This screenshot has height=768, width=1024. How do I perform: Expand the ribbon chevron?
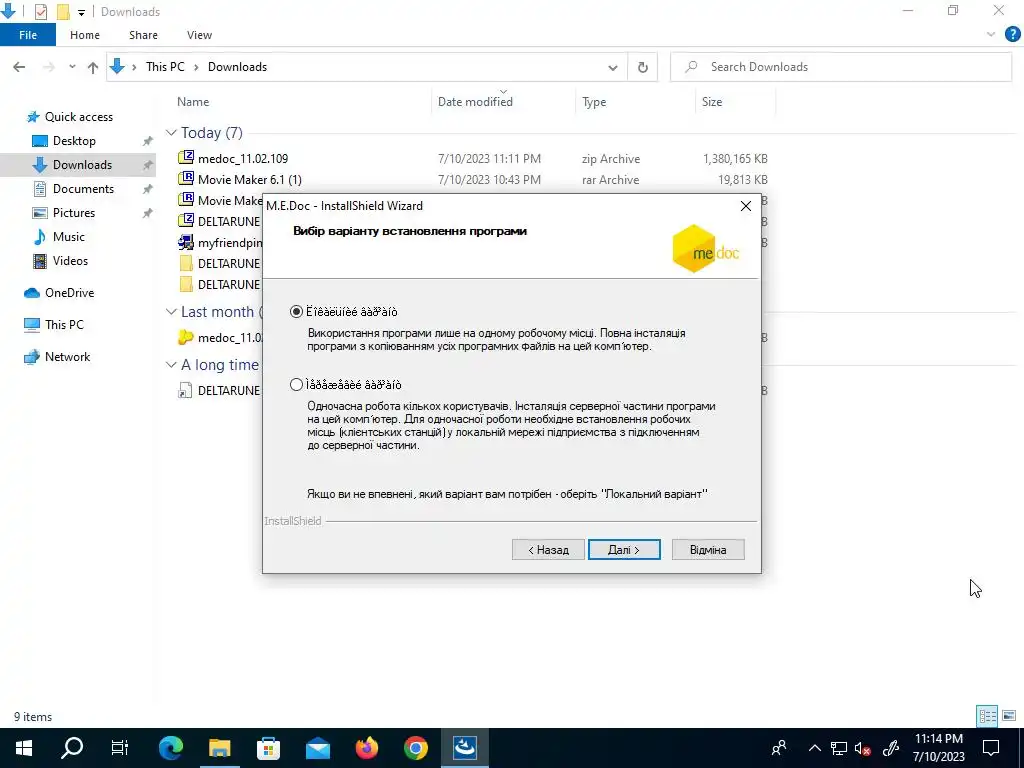point(991,35)
